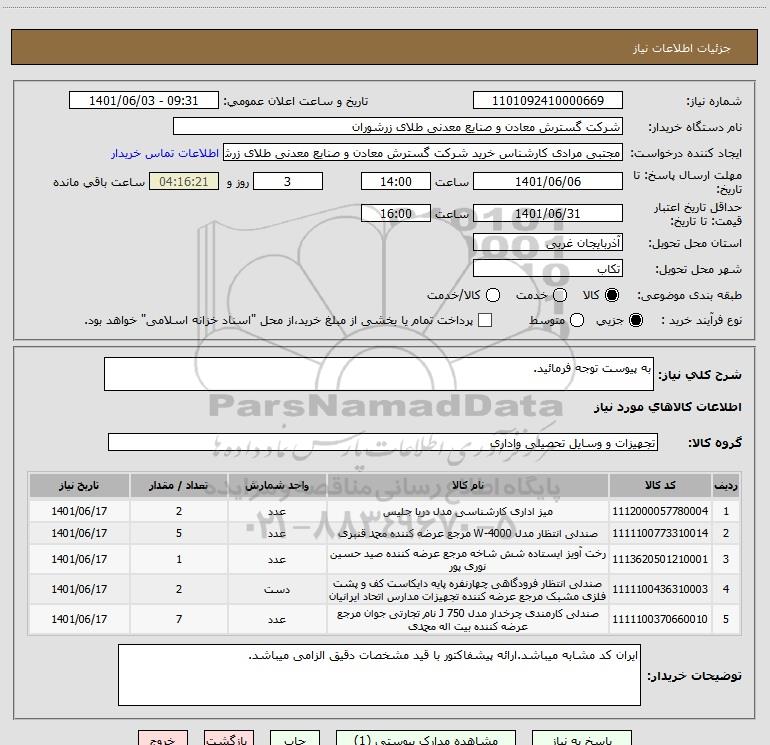Screen dimensions: 770x745
Task: Click the price validity date 1401/06/31
Action: (x=548, y=213)
